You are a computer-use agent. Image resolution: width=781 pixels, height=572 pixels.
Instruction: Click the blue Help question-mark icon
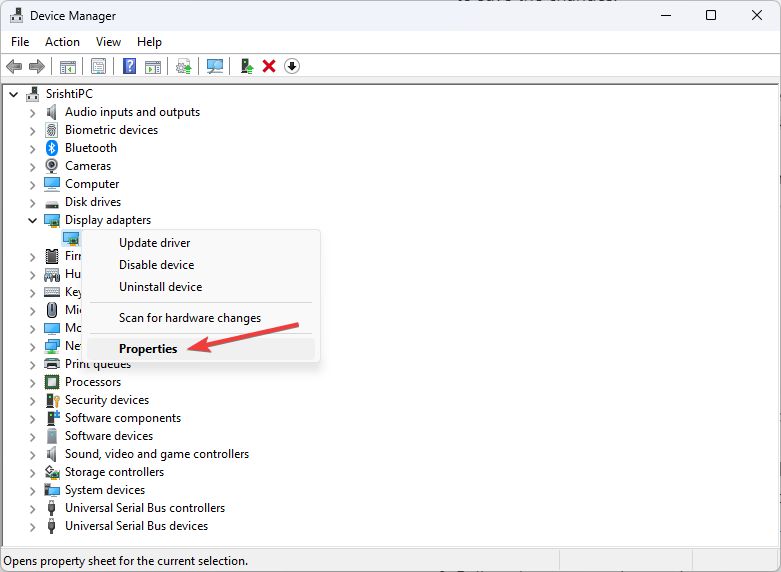click(x=130, y=66)
